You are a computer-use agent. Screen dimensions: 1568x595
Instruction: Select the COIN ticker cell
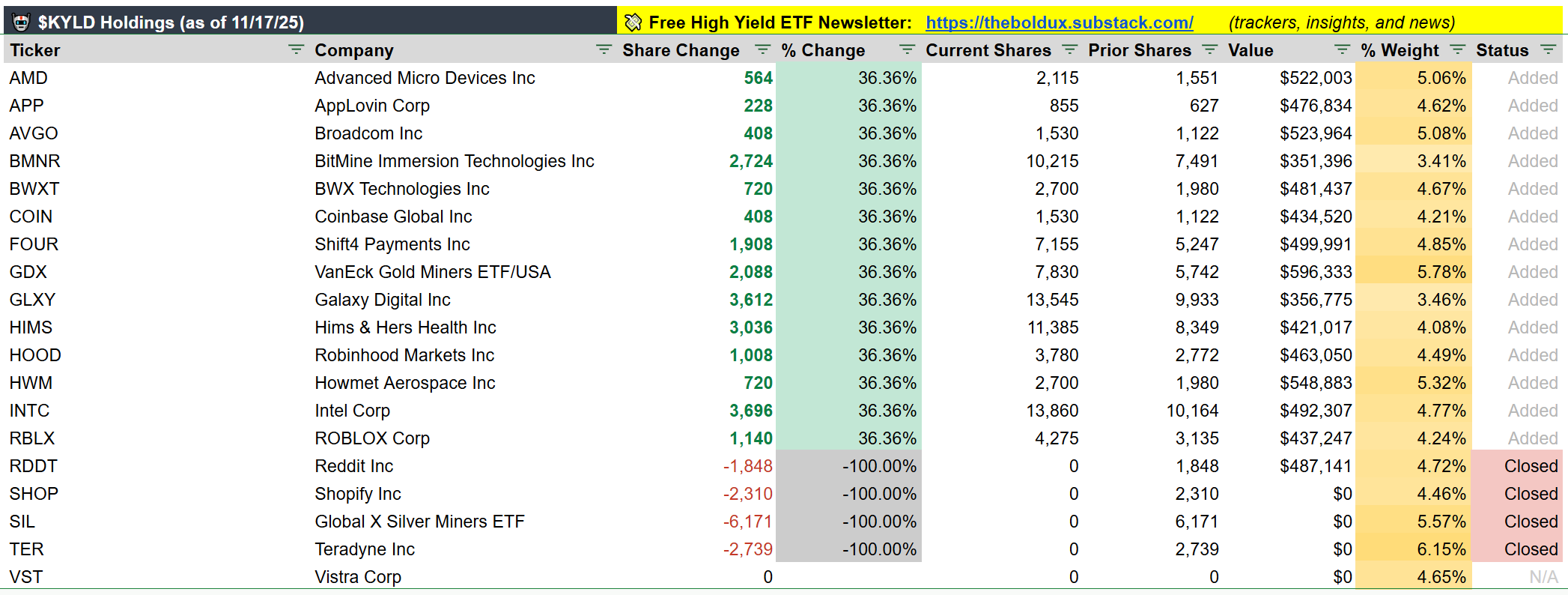[x=157, y=217]
